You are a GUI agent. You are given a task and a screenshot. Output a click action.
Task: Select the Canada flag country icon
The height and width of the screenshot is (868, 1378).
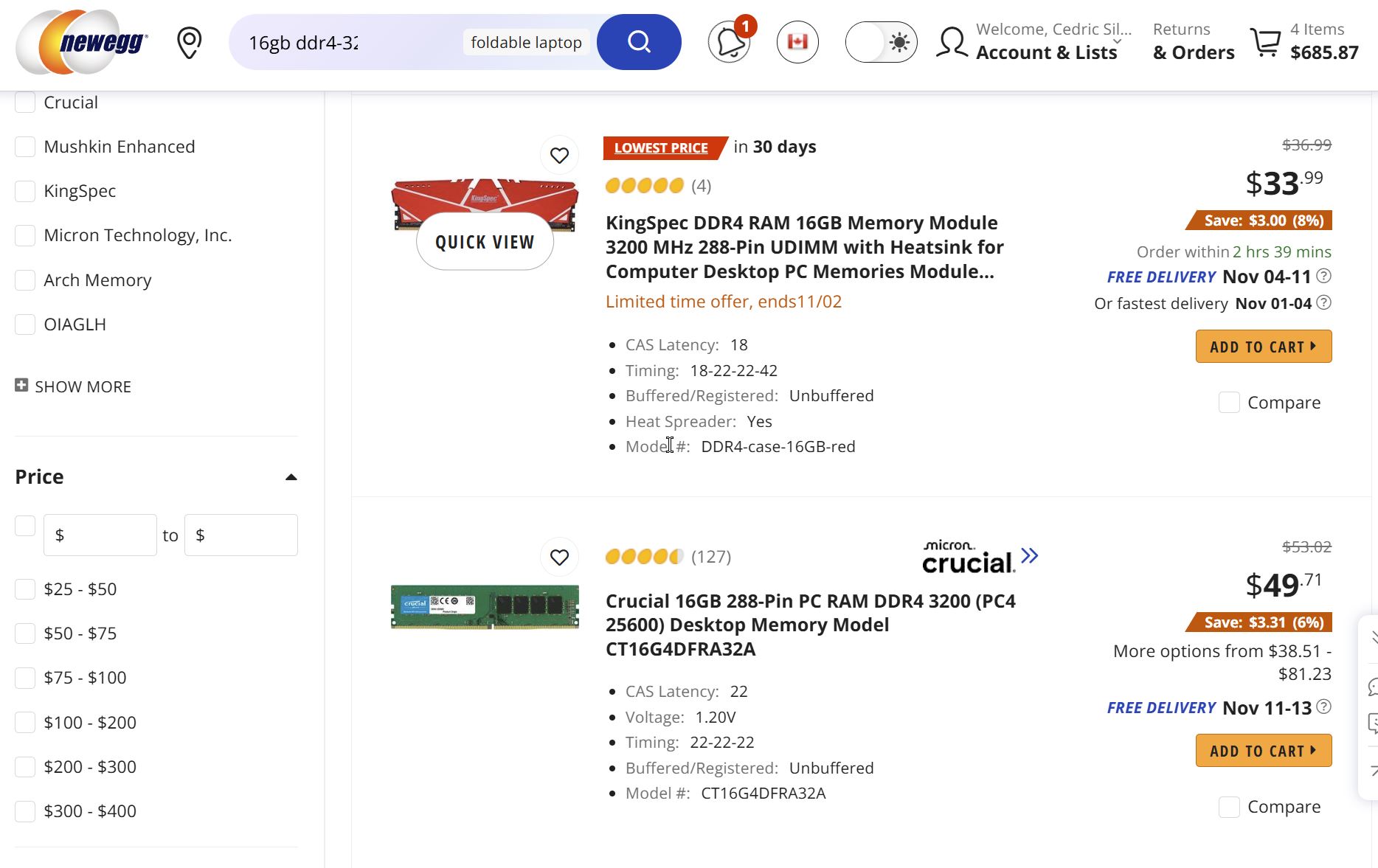(x=797, y=42)
